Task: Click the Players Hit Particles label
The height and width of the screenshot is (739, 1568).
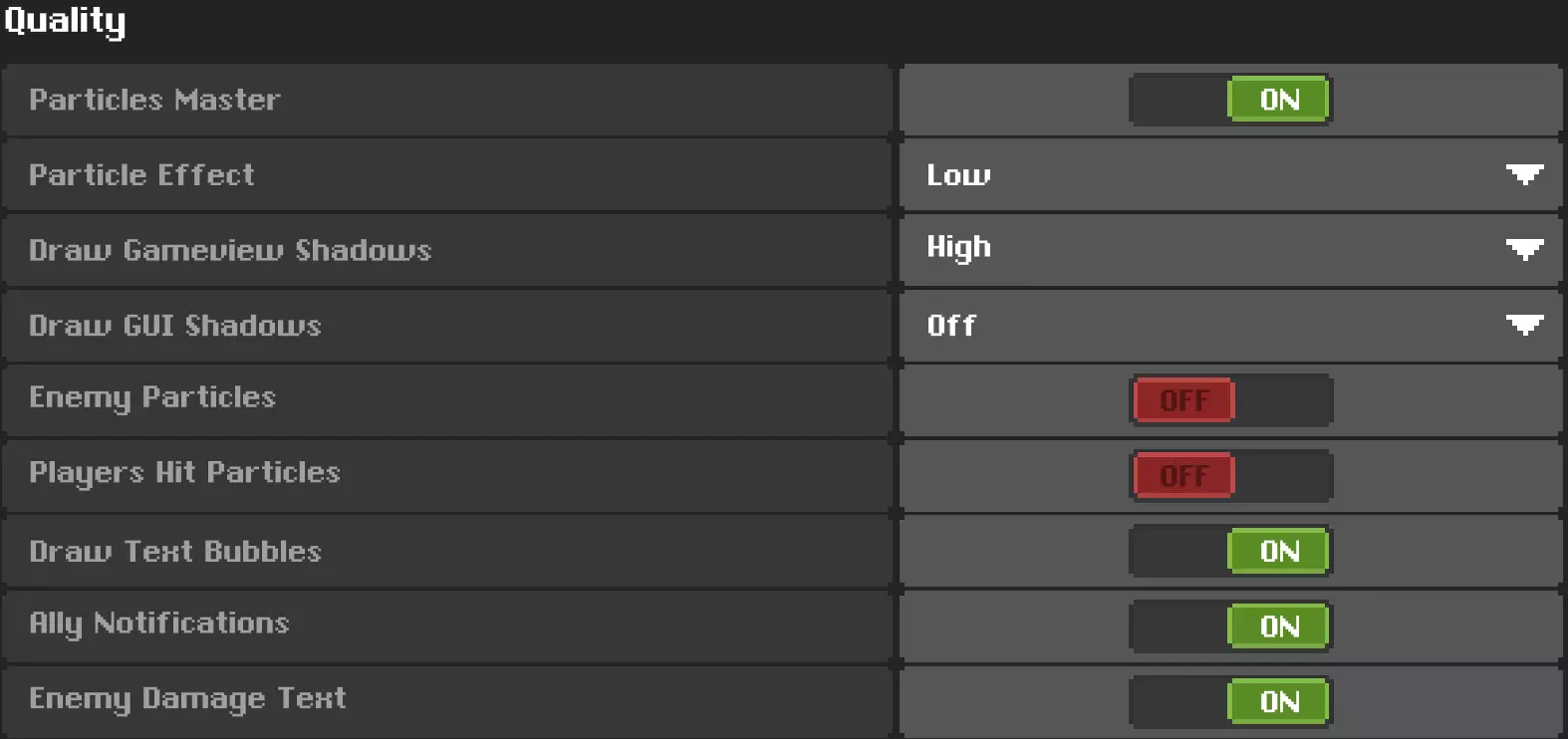Action: tap(184, 472)
